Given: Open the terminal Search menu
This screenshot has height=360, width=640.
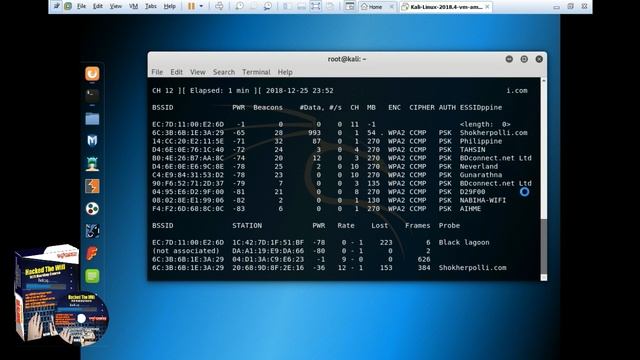Looking at the screenshot, I should click(x=224, y=72).
